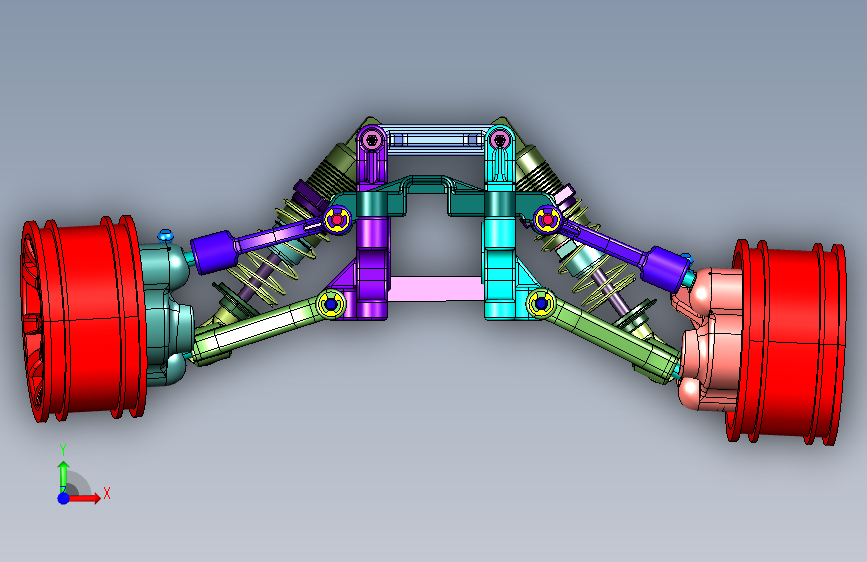Select the left lower yellow pivot joint
867x562 pixels.
332,304
